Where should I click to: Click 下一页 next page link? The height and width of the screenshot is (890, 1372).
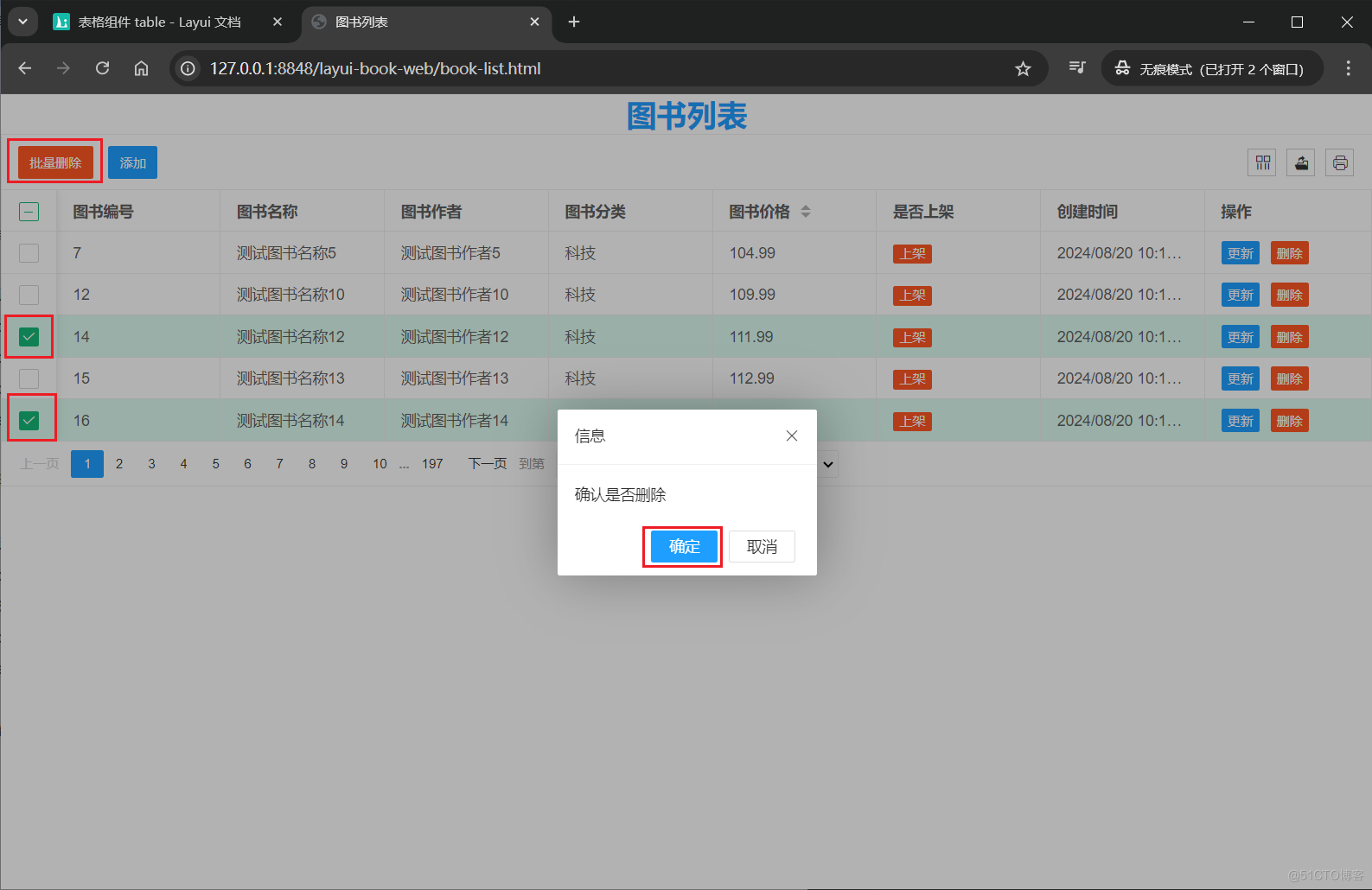point(488,464)
